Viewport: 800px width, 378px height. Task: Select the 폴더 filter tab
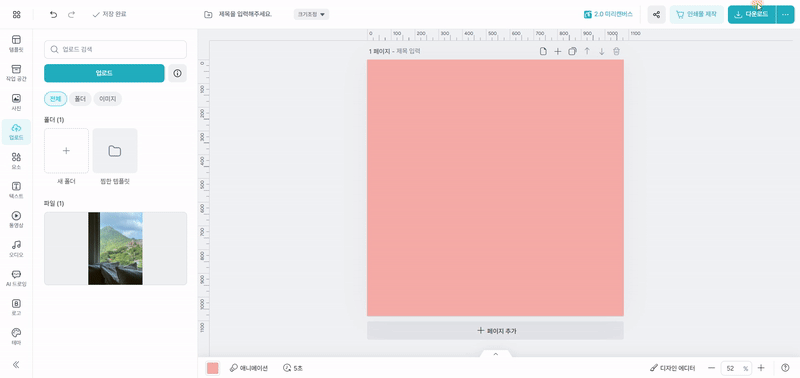coord(80,98)
